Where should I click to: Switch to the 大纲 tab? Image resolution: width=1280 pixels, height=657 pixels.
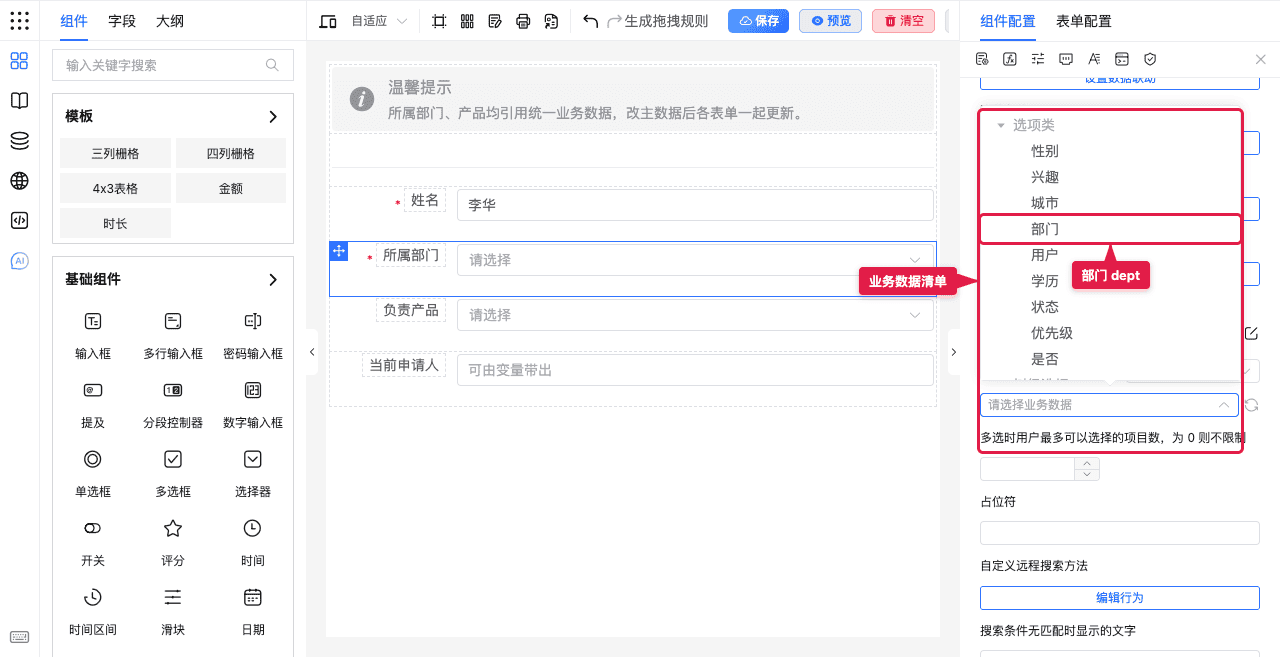point(170,21)
